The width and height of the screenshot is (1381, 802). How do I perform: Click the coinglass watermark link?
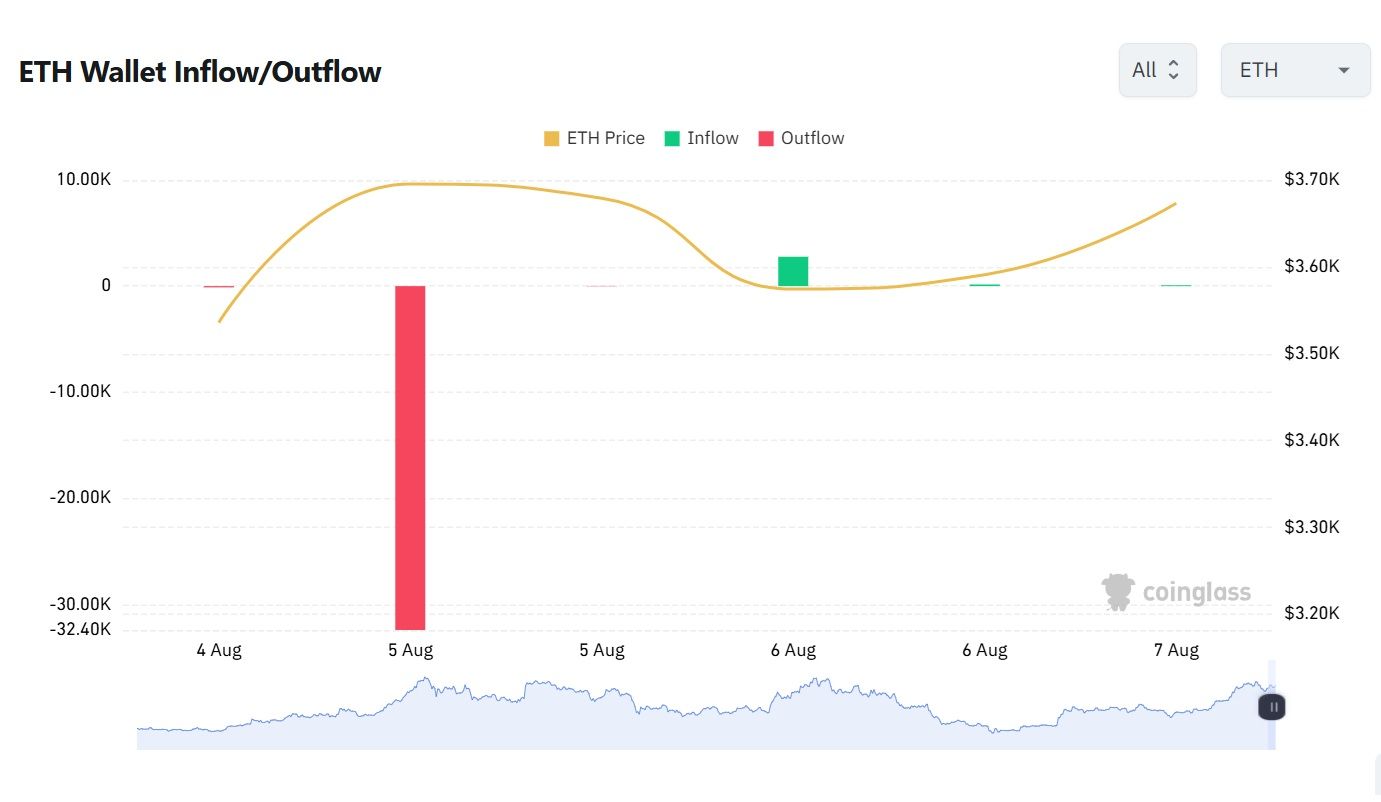1176,591
